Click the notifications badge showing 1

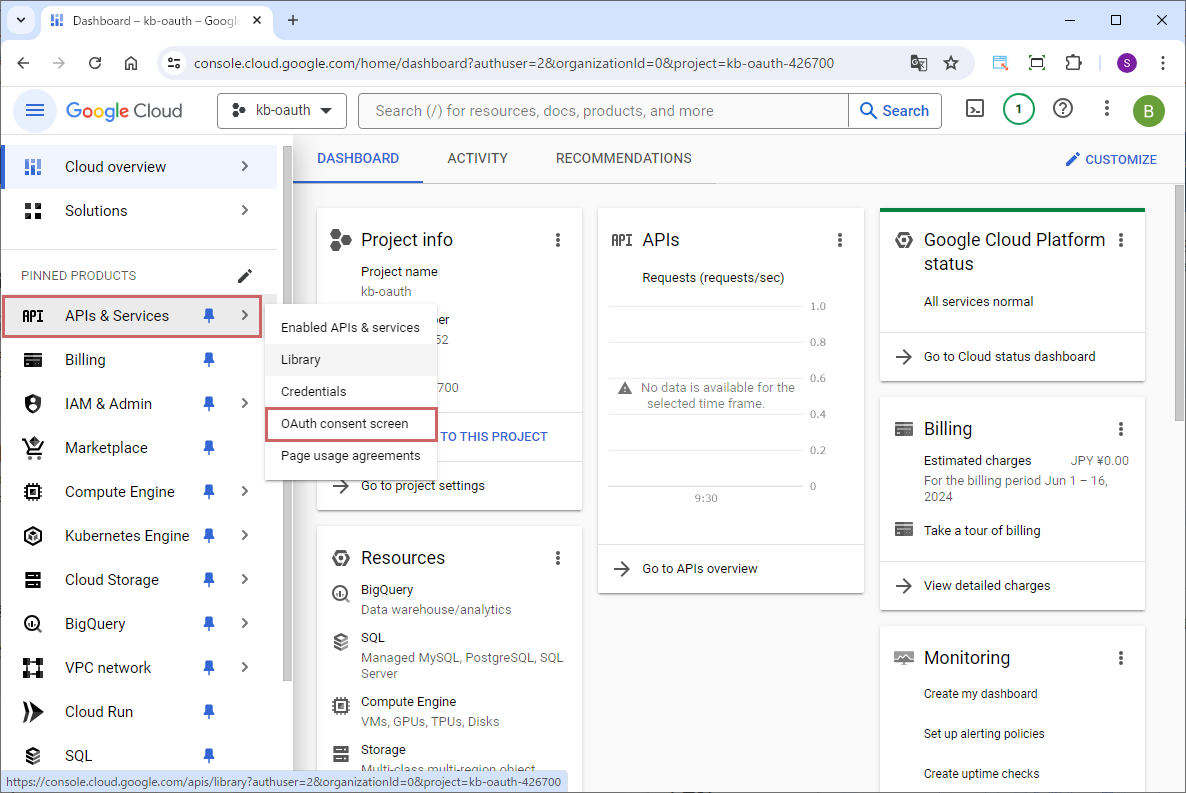click(x=1018, y=110)
